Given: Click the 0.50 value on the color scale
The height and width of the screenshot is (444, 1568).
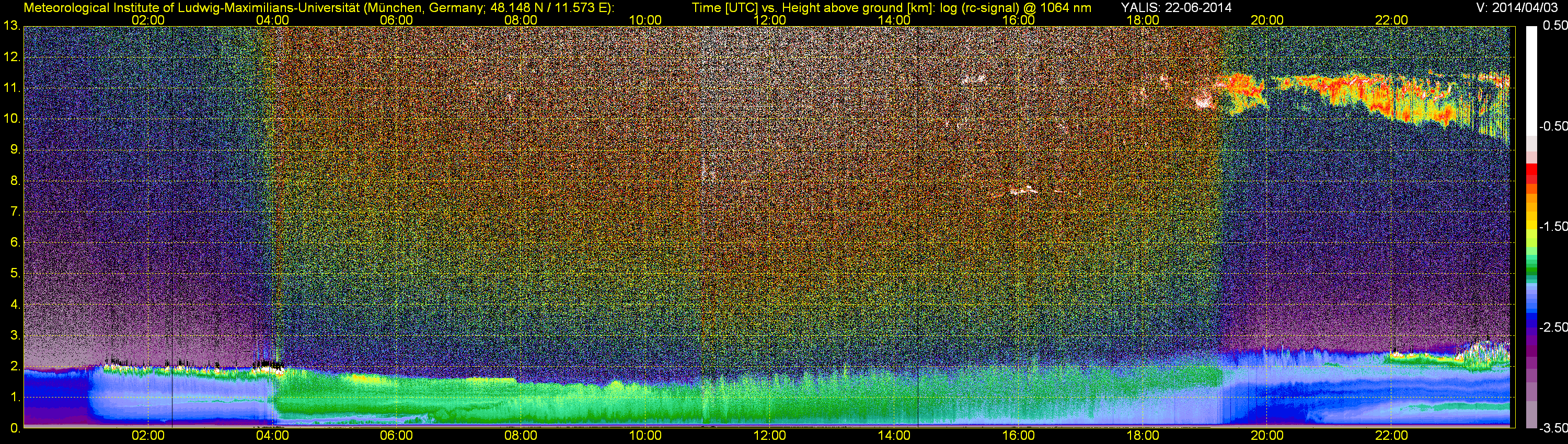Looking at the screenshot, I should [x=1555, y=26].
